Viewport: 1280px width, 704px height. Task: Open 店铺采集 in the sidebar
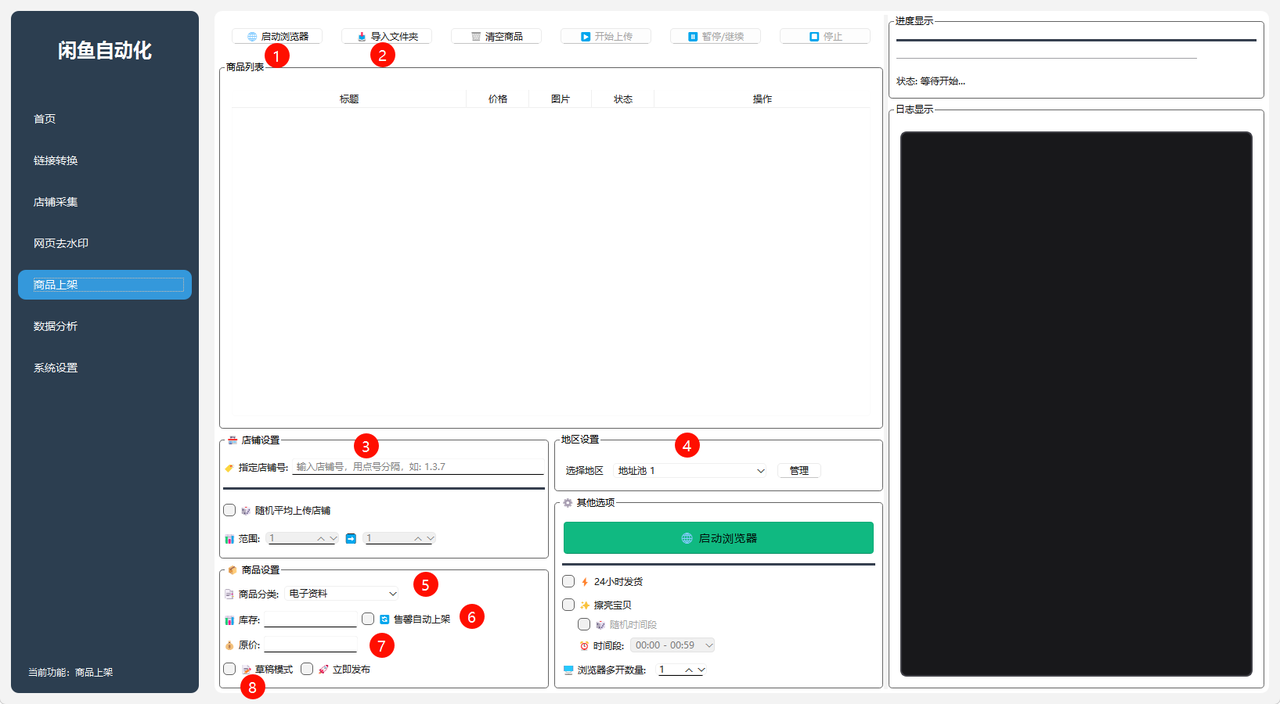tap(105, 202)
